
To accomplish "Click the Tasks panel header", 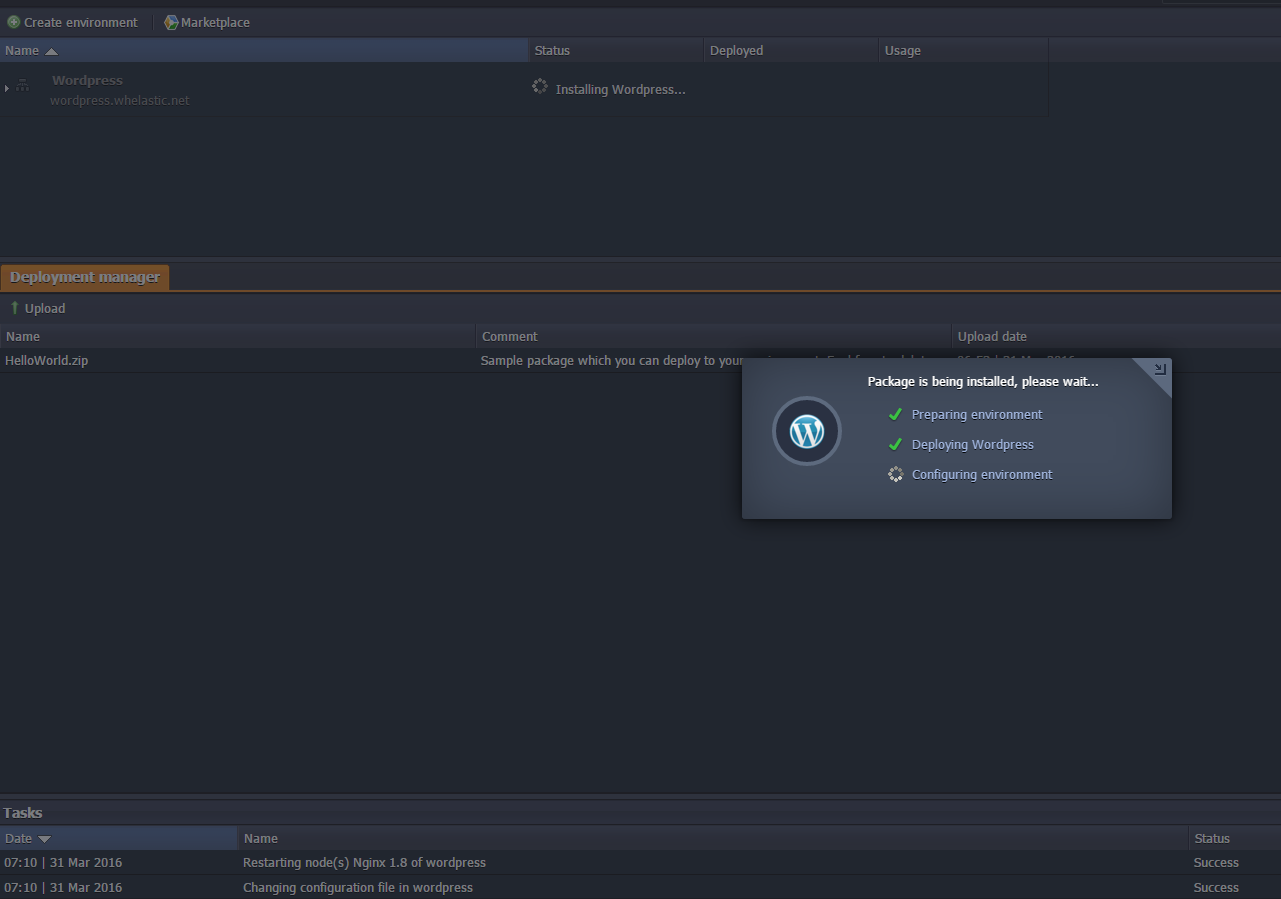I will tap(22, 812).
